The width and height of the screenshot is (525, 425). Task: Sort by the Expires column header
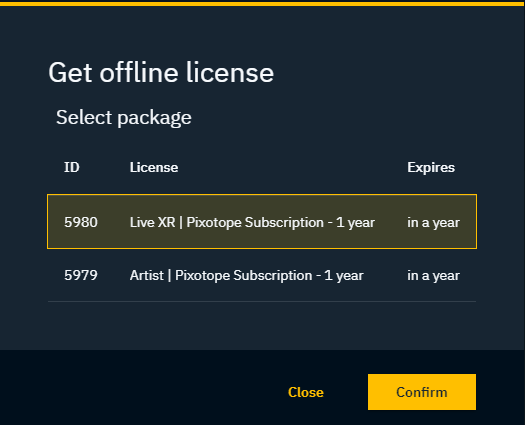431,167
